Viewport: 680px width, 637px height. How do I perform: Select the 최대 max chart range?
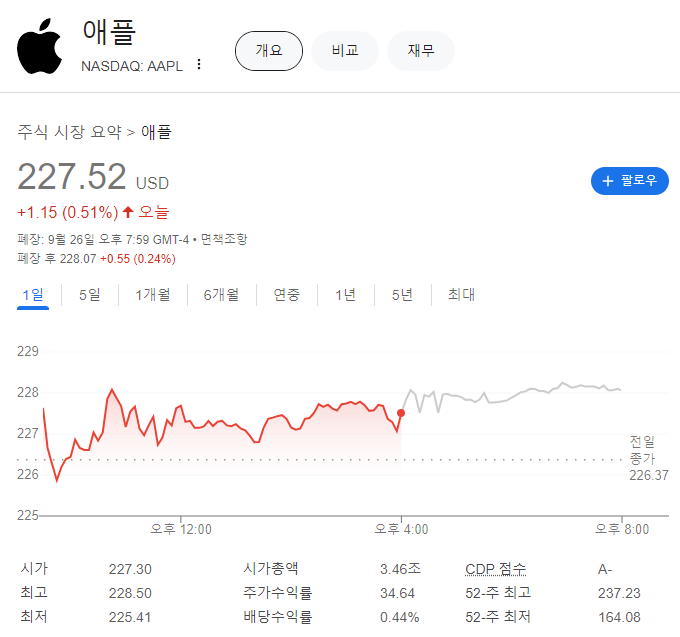461,295
